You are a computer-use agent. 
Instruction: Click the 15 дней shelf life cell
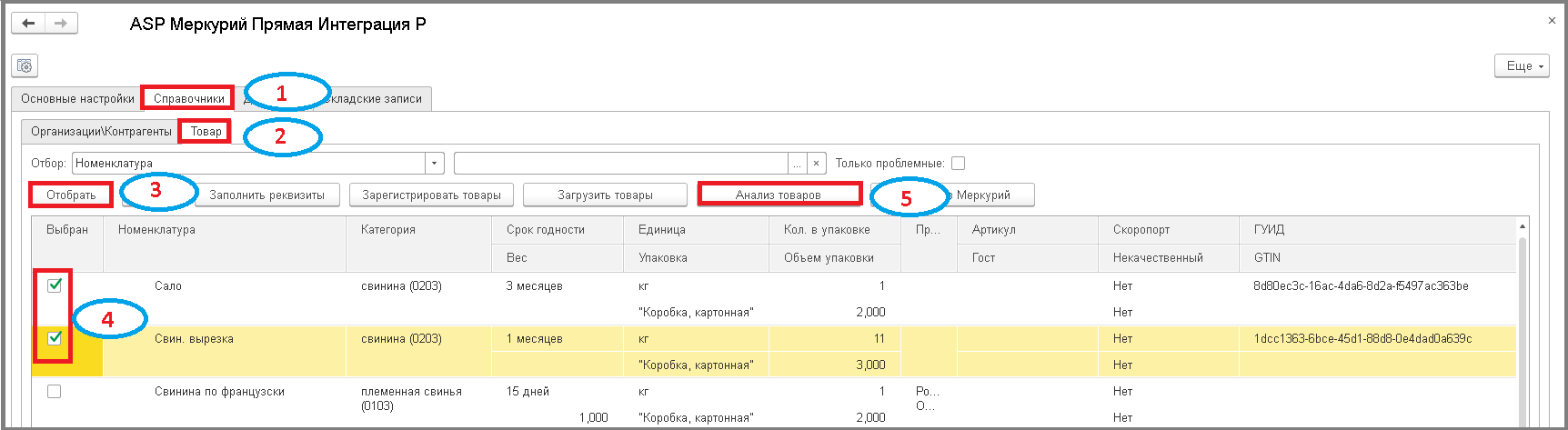click(x=558, y=391)
